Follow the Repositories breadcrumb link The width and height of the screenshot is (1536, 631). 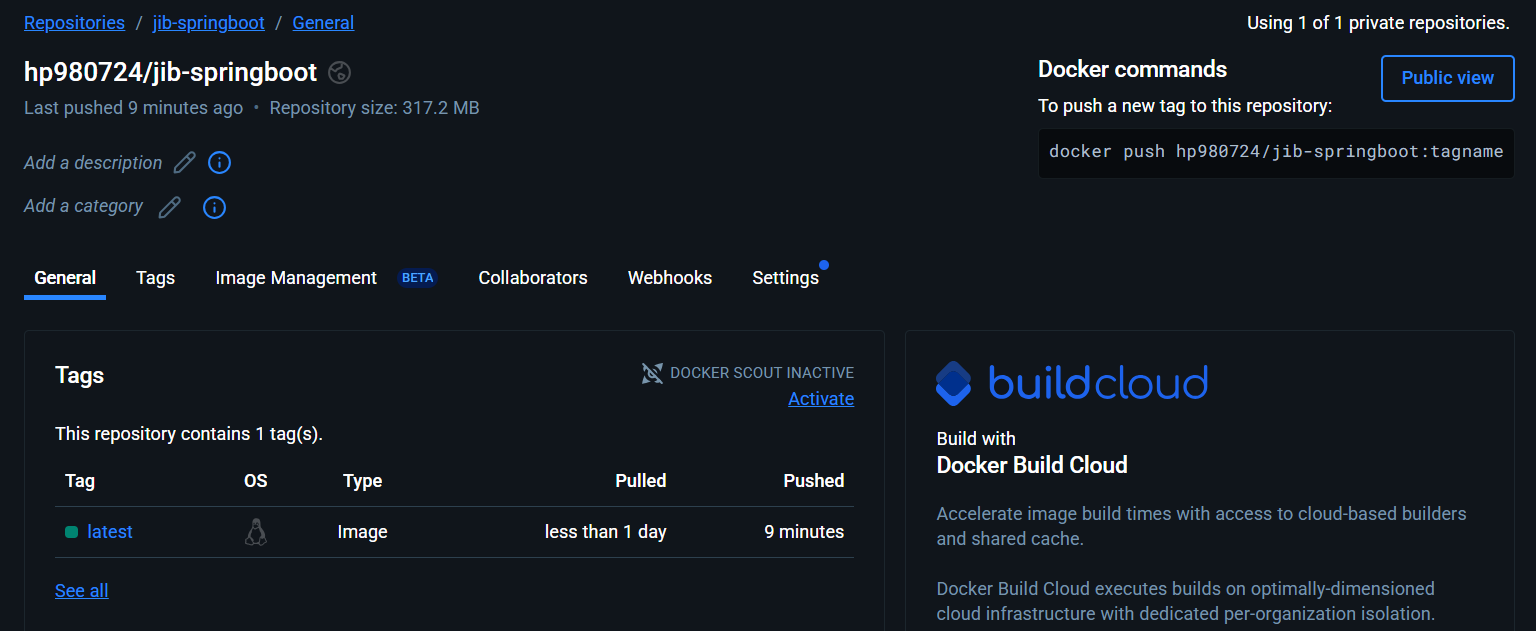(x=74, y=22)
